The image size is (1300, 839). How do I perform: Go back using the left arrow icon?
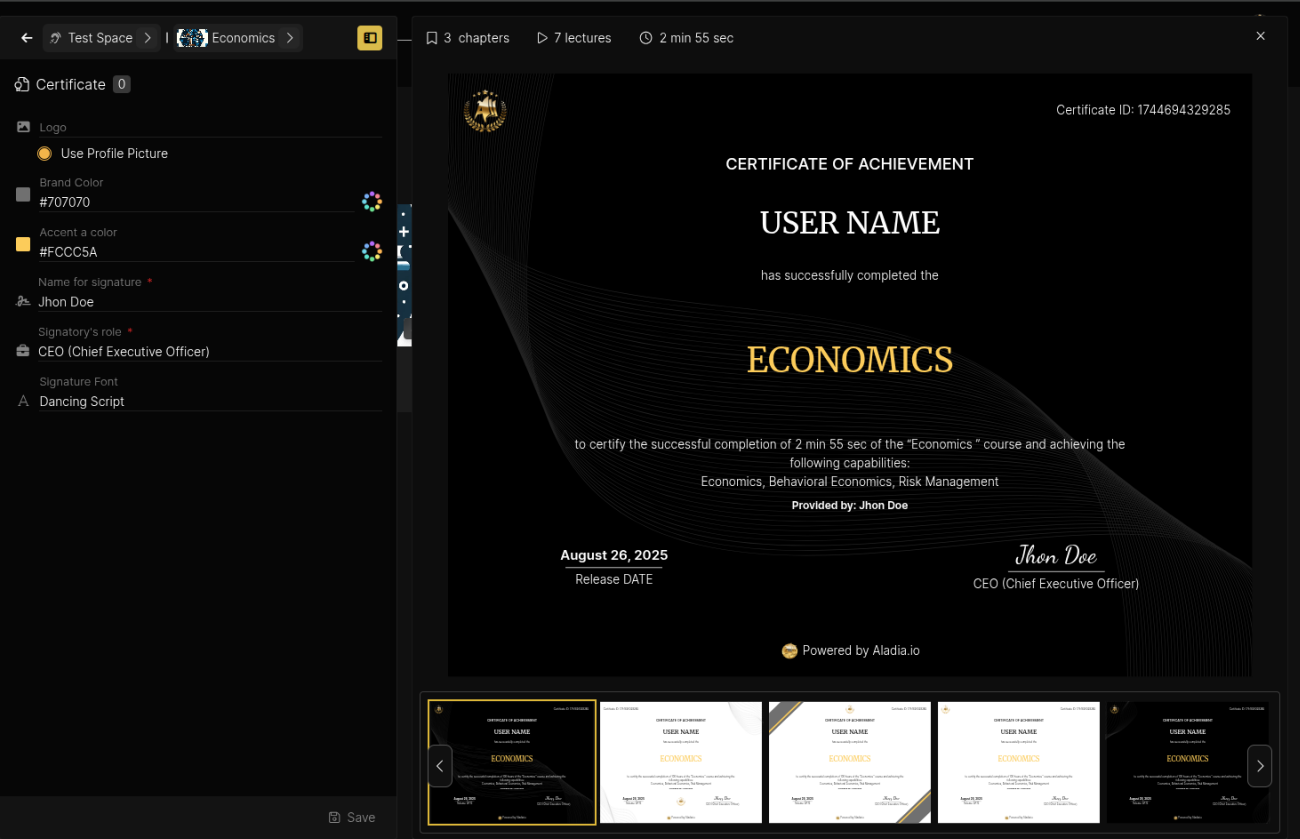(27, 38)
